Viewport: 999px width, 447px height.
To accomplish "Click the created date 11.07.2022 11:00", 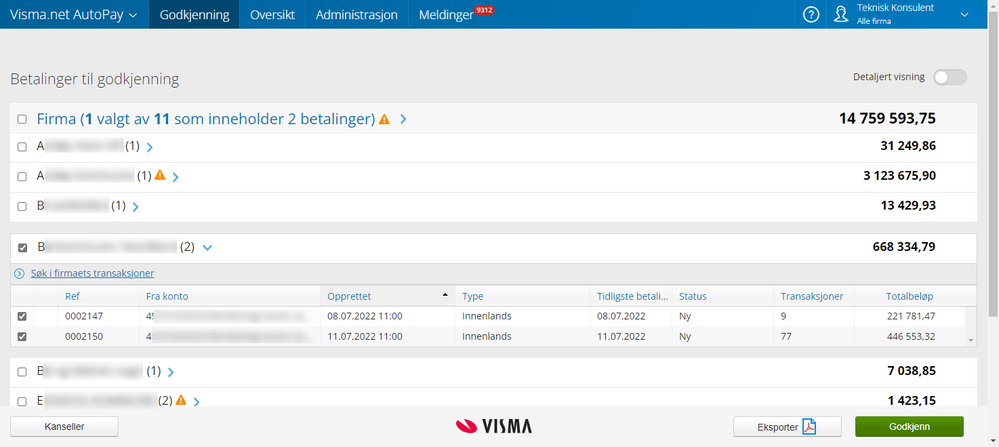I will click(x=364, y=337).
